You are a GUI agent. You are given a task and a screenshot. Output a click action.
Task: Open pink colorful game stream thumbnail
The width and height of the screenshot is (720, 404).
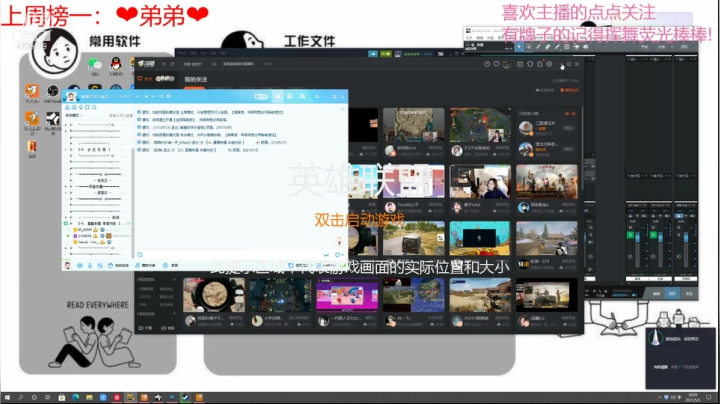point(347,295)
